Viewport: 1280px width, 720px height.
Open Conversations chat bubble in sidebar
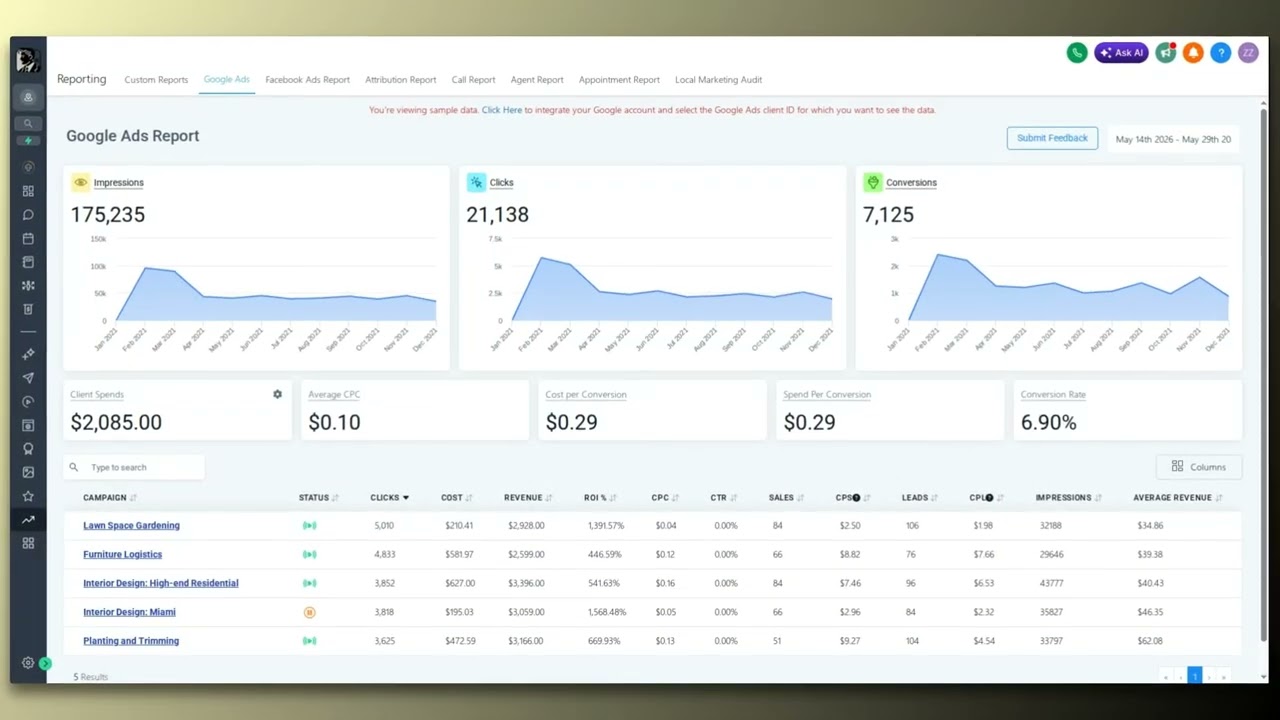(x=28, y=215)
